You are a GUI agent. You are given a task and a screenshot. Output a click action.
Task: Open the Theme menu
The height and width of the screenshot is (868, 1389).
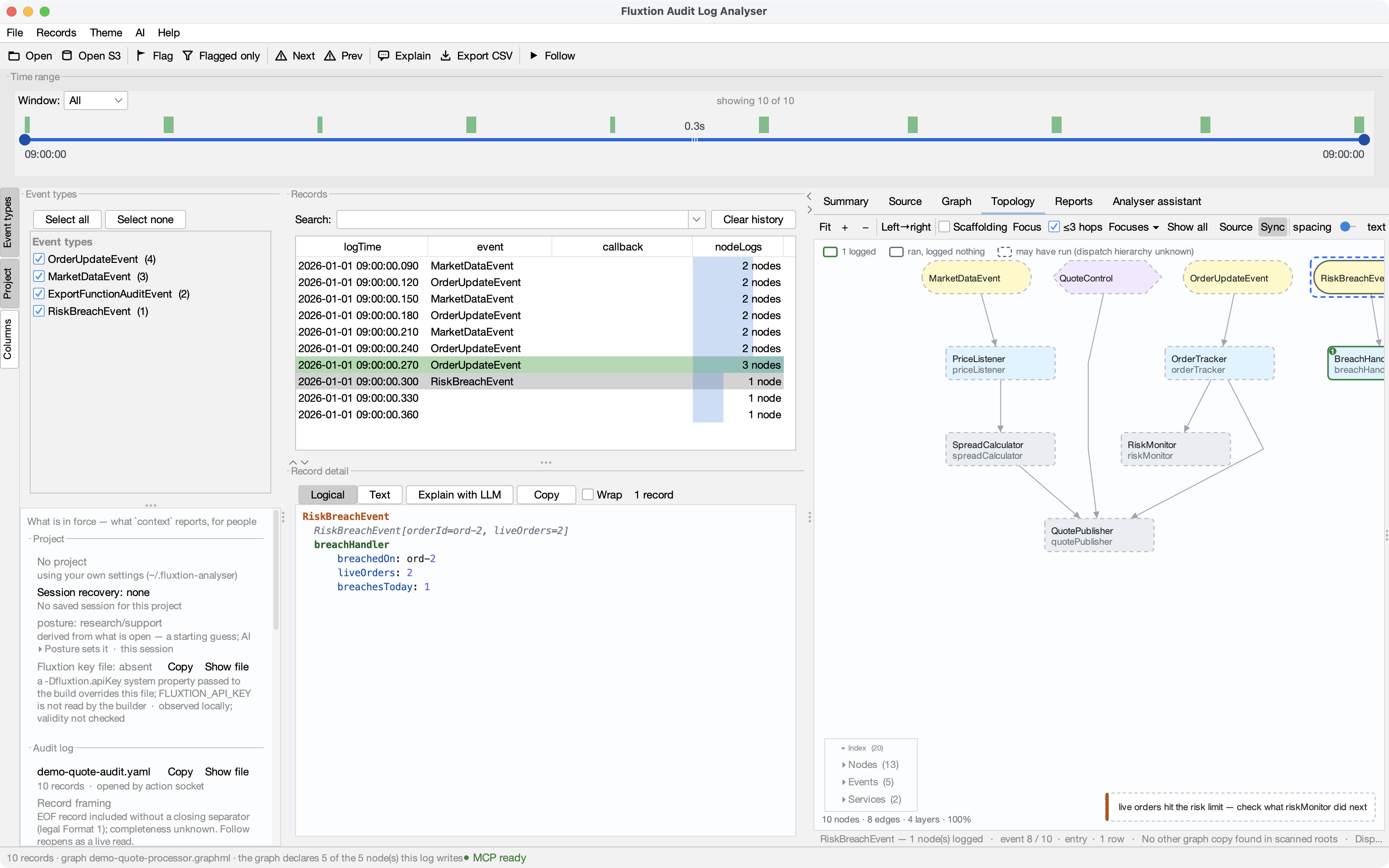coord(106,33)
